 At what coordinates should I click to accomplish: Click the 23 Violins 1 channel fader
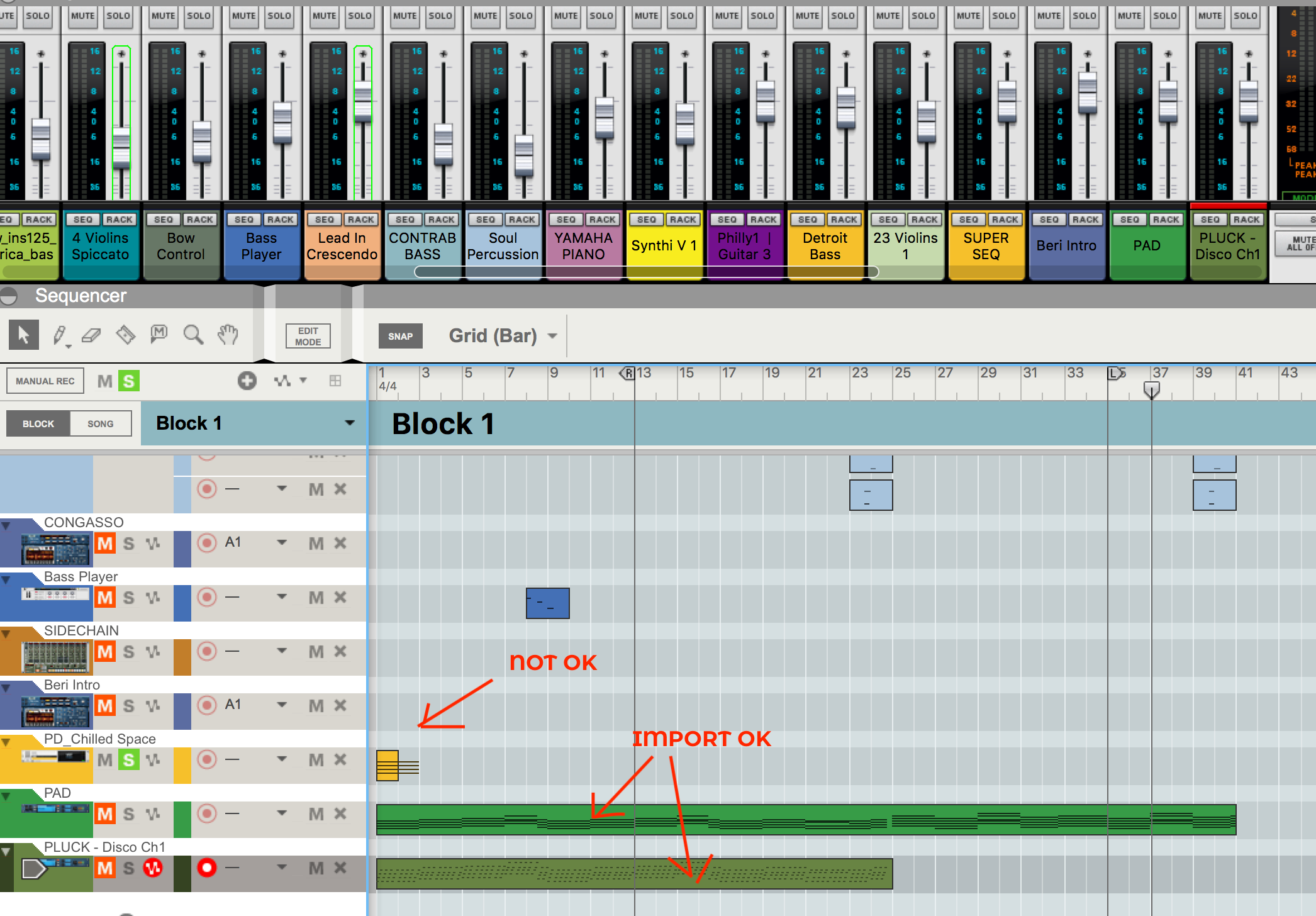pos(927,121)
